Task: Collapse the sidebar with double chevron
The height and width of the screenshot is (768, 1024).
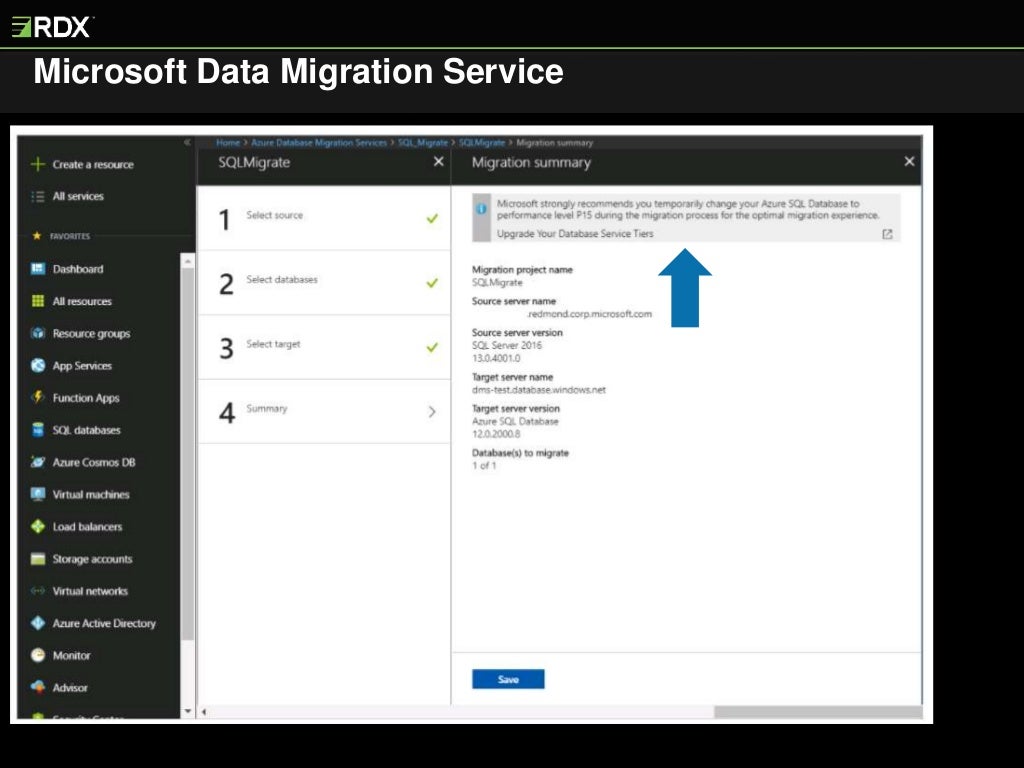Action: (x=187, y=142)
